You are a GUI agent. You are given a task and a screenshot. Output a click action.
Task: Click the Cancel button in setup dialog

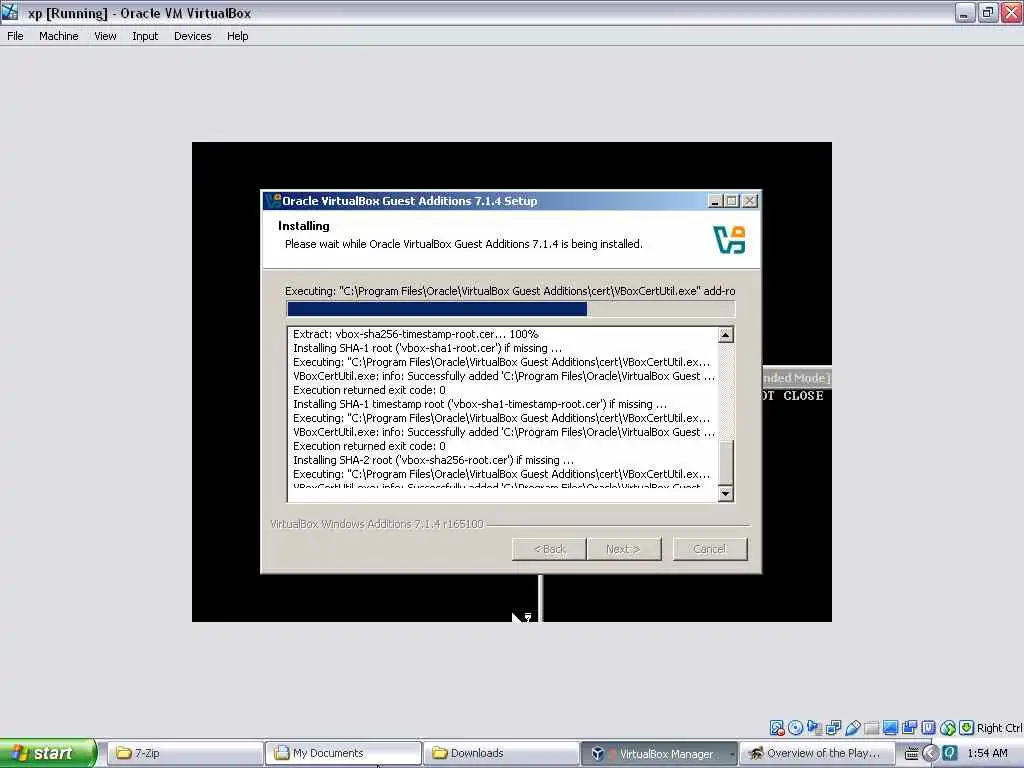[x=710, y=549]
